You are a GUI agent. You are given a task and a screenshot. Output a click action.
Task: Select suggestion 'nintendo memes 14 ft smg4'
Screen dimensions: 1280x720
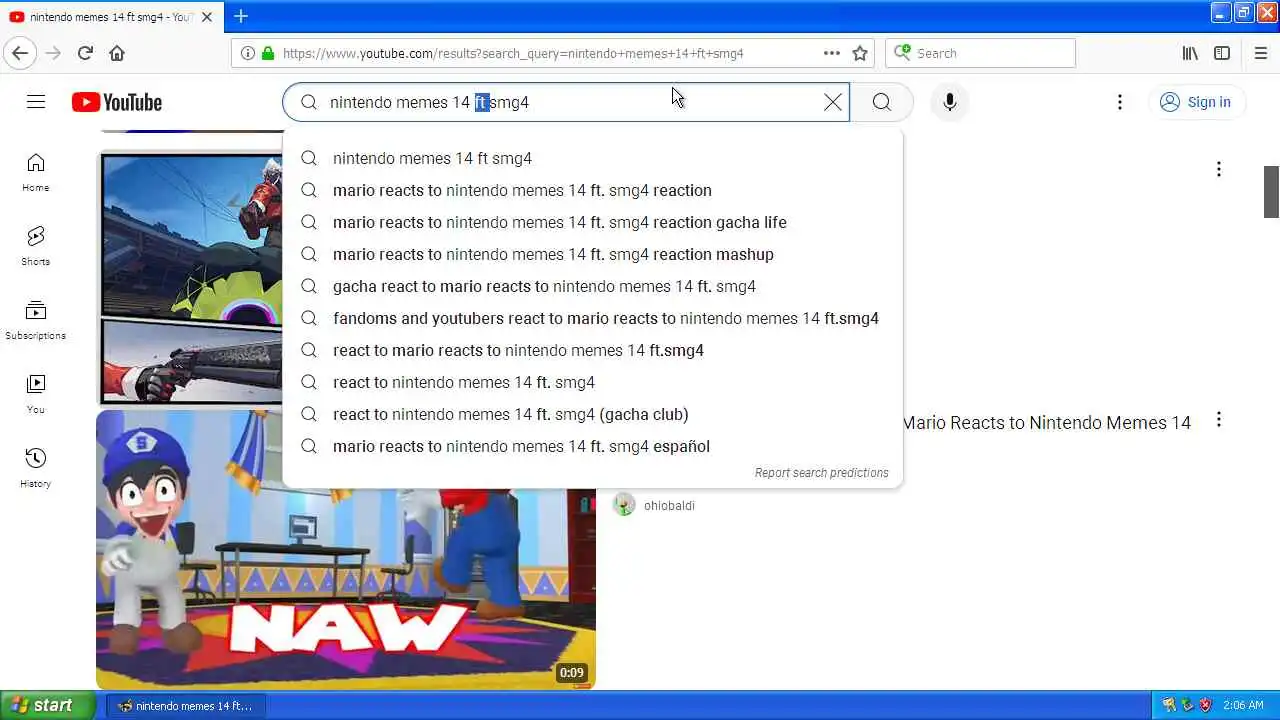593,158
